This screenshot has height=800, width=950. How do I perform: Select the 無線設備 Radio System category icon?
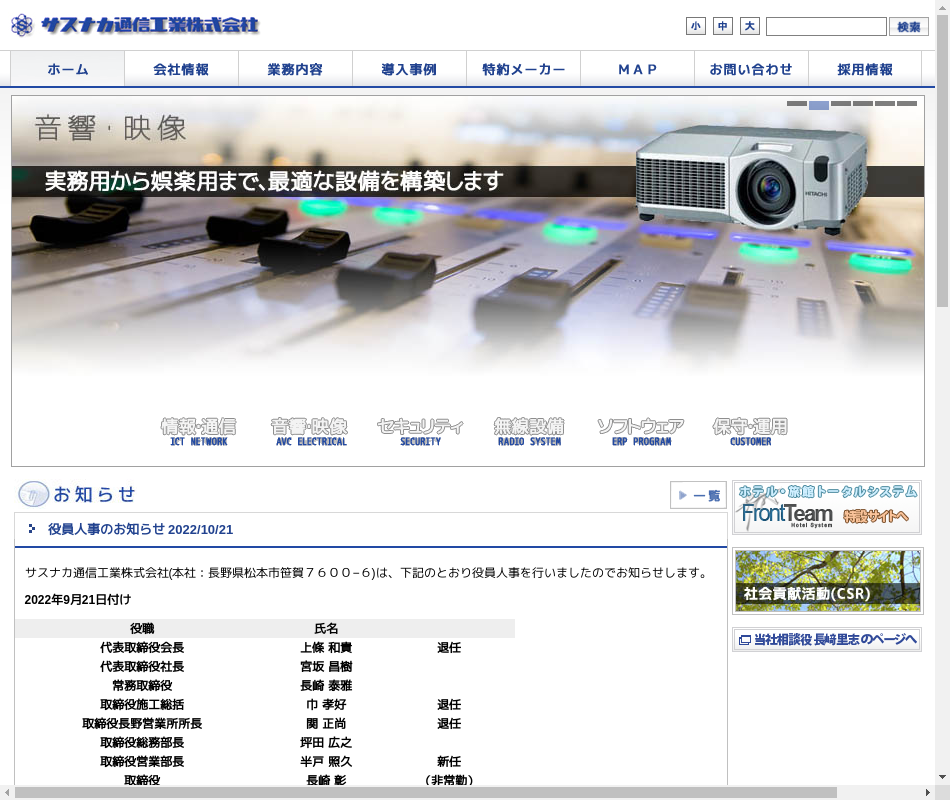click(529, 431)
